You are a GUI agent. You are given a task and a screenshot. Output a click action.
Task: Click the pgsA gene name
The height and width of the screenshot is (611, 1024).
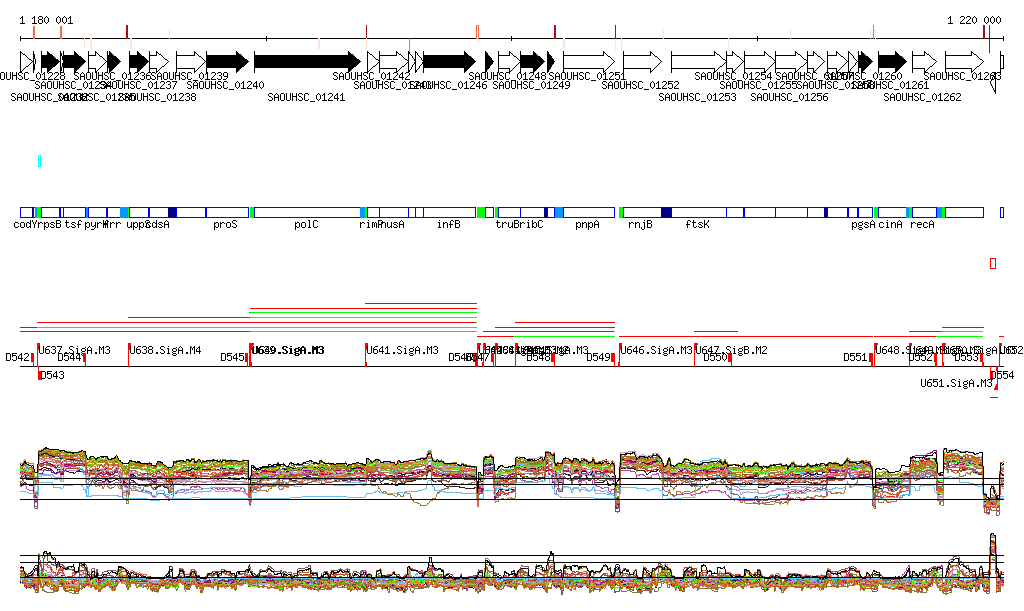[863, 225]
